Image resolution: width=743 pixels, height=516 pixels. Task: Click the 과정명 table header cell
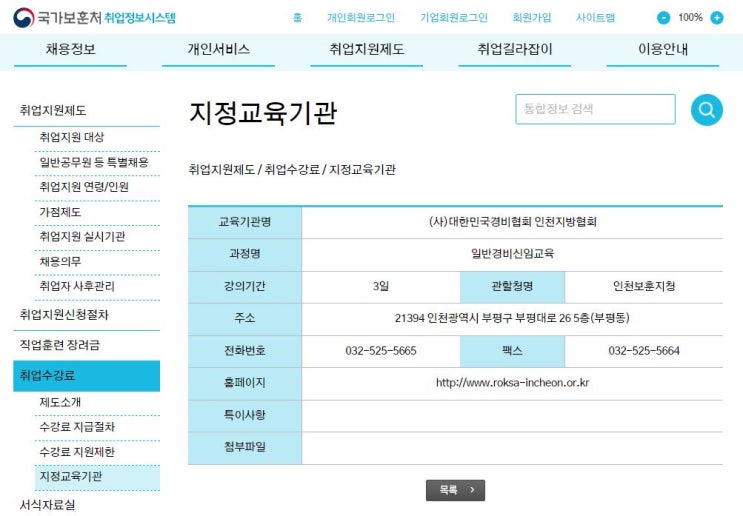245,254
